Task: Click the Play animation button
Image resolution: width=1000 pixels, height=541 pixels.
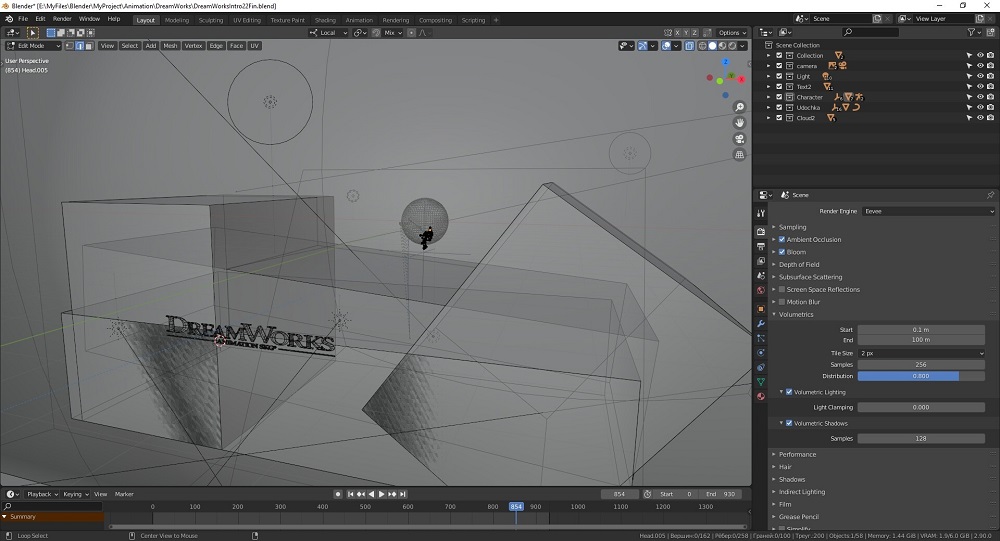Action: click(x=381, y=494)
